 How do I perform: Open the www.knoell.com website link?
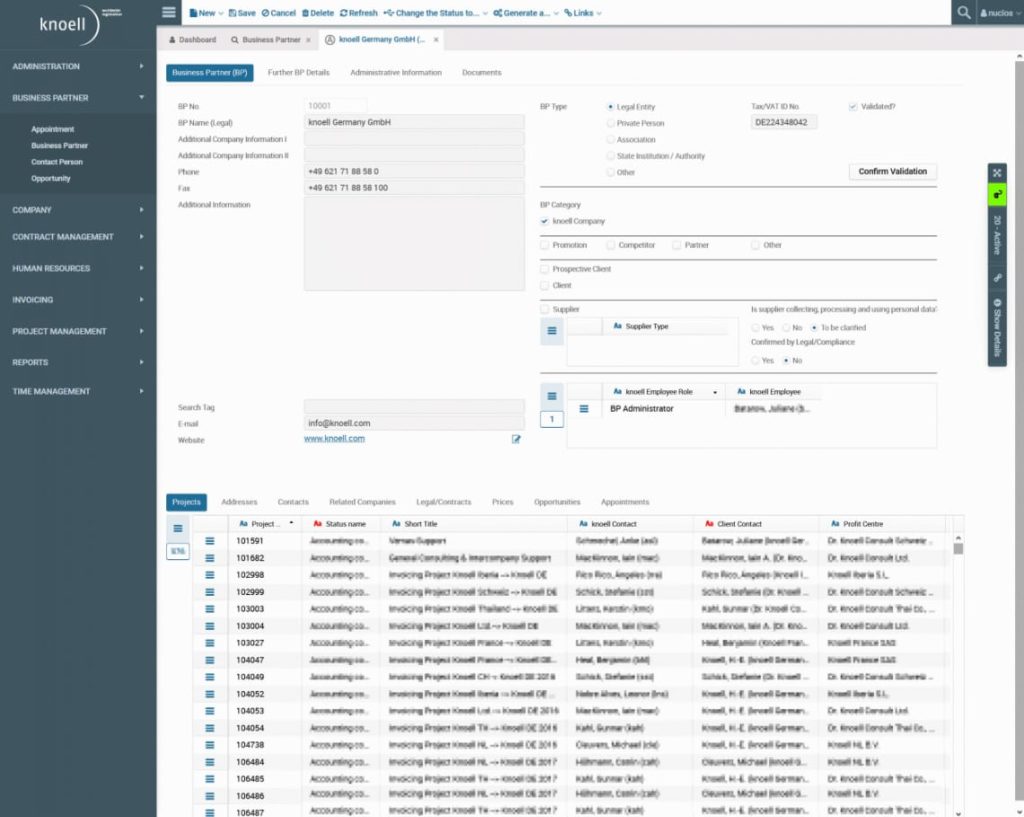click(x=334, y=438)
